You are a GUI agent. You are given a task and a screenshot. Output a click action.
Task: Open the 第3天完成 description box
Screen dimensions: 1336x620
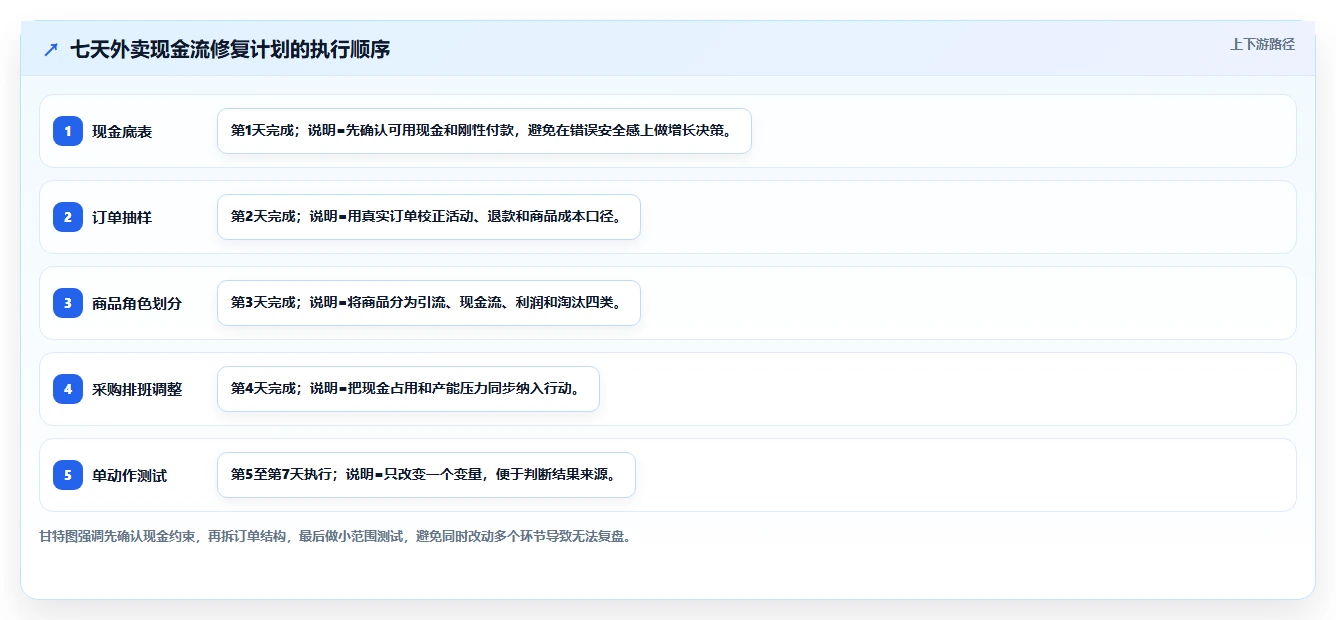click(x=428, y=303)
